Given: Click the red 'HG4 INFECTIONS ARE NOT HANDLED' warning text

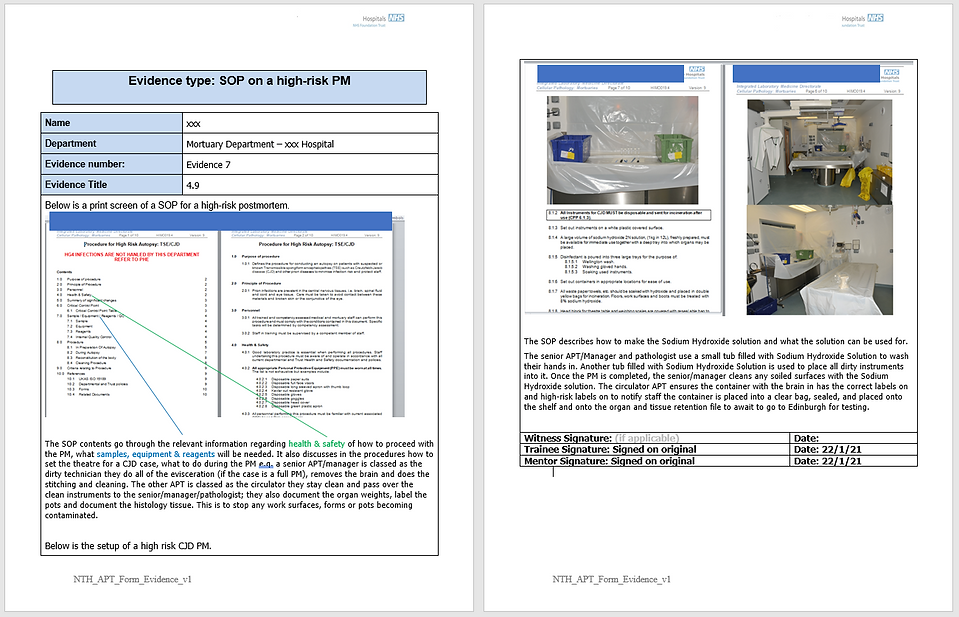Looking at the screenshot, I should coord(131,257).
